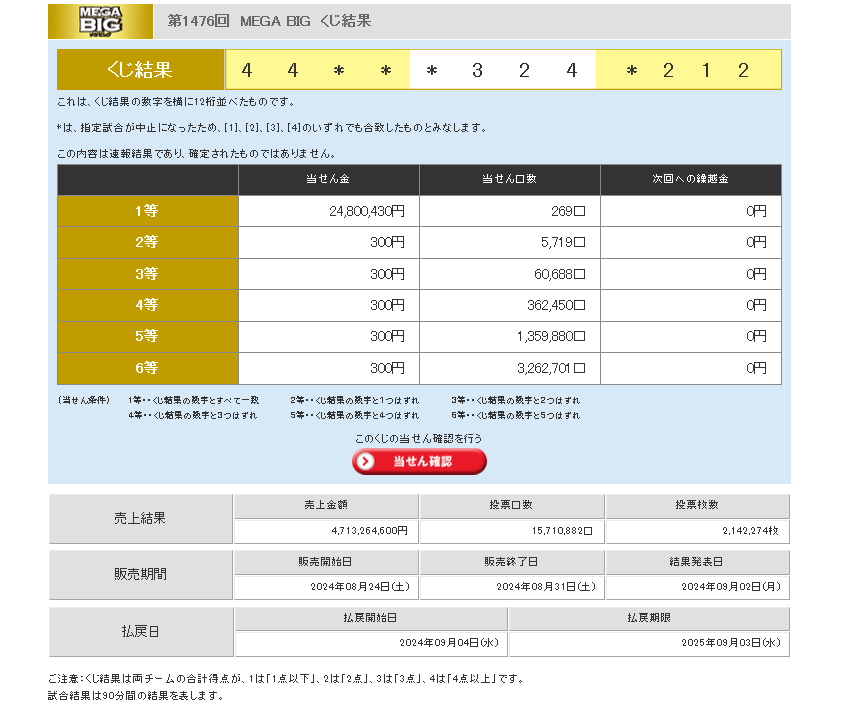Click the 1等 row header
842x708 pixels.
[x=148, y=211]
